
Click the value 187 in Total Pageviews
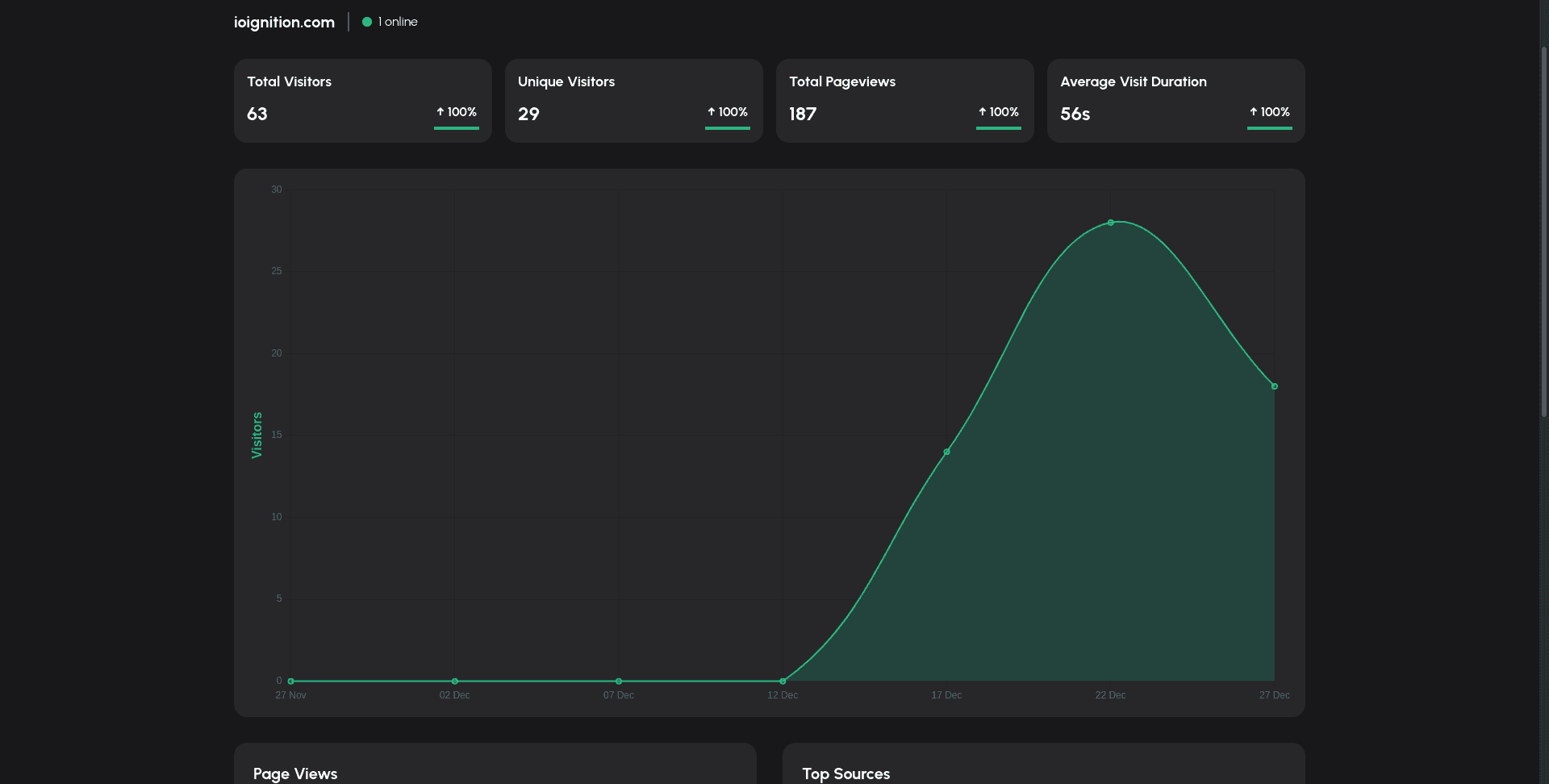click(x=803, y=114)
